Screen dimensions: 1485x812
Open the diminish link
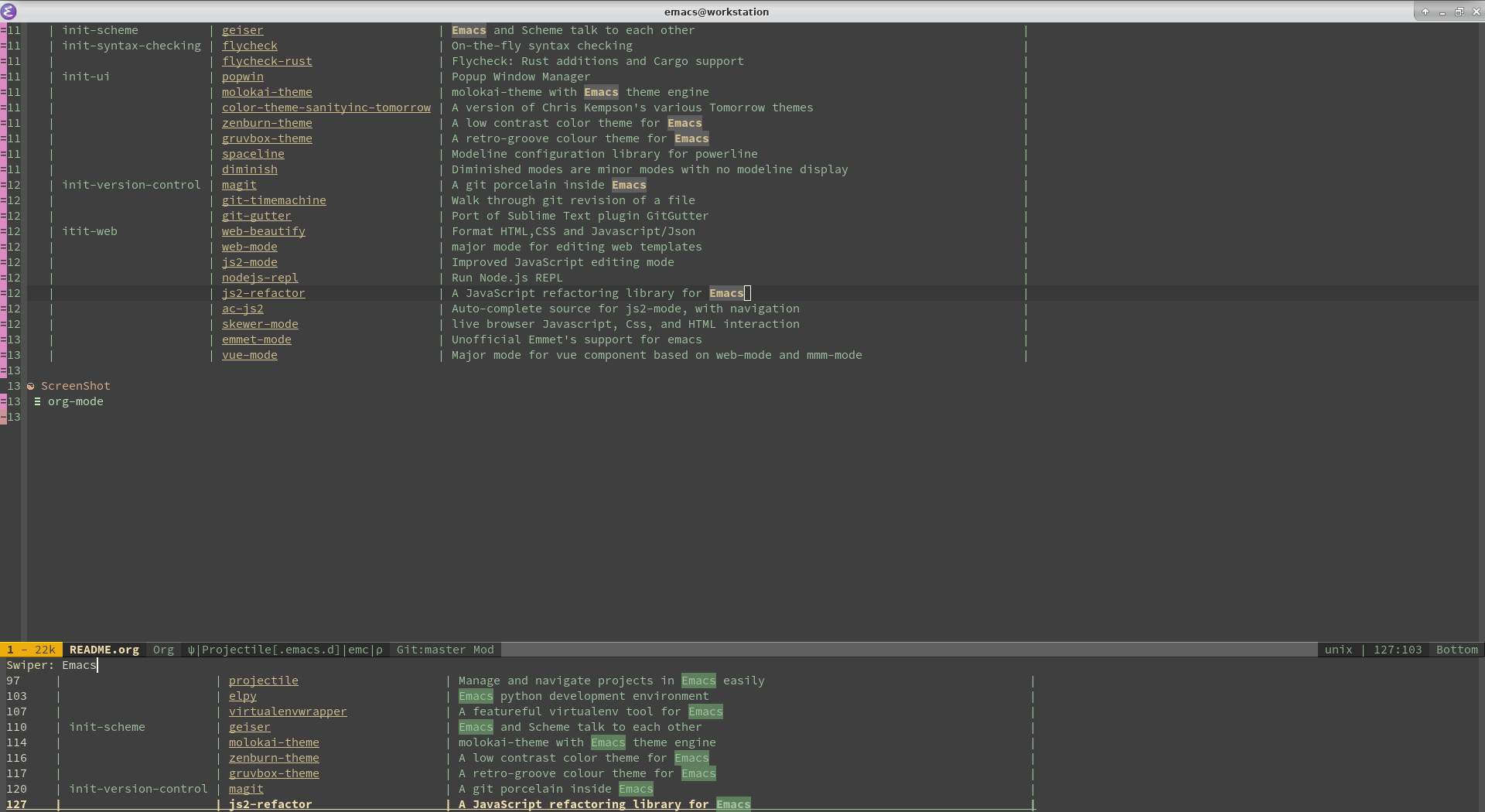(250, 169)
